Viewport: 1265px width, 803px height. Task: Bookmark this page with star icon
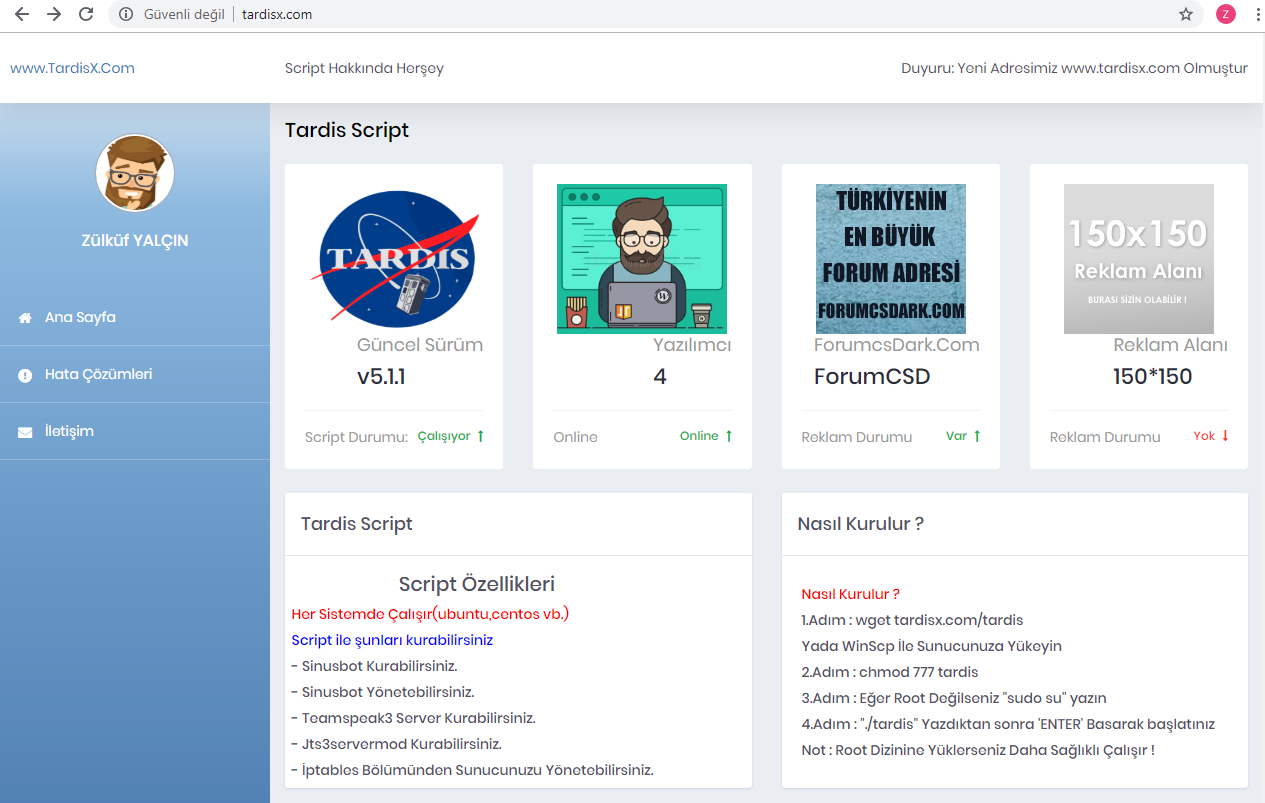click(x=1186, y=14)
